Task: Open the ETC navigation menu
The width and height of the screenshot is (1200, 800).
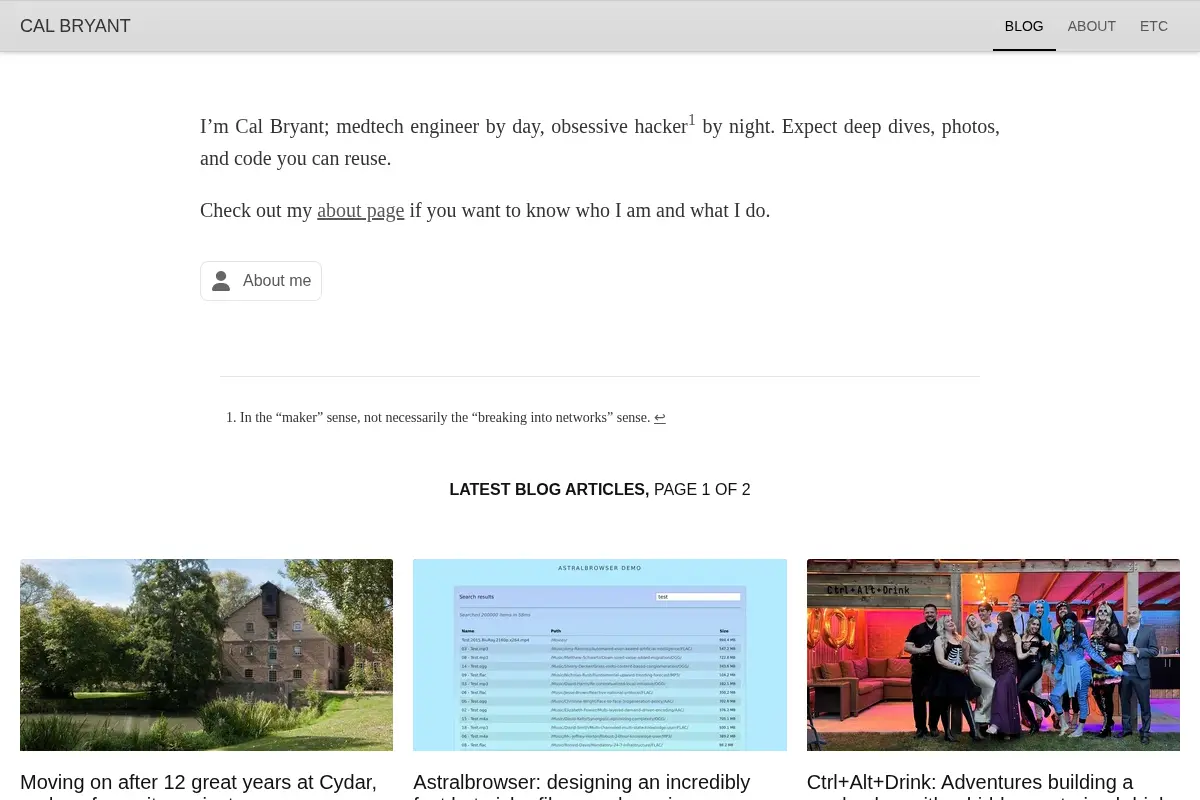Action: coord(1154,26)
